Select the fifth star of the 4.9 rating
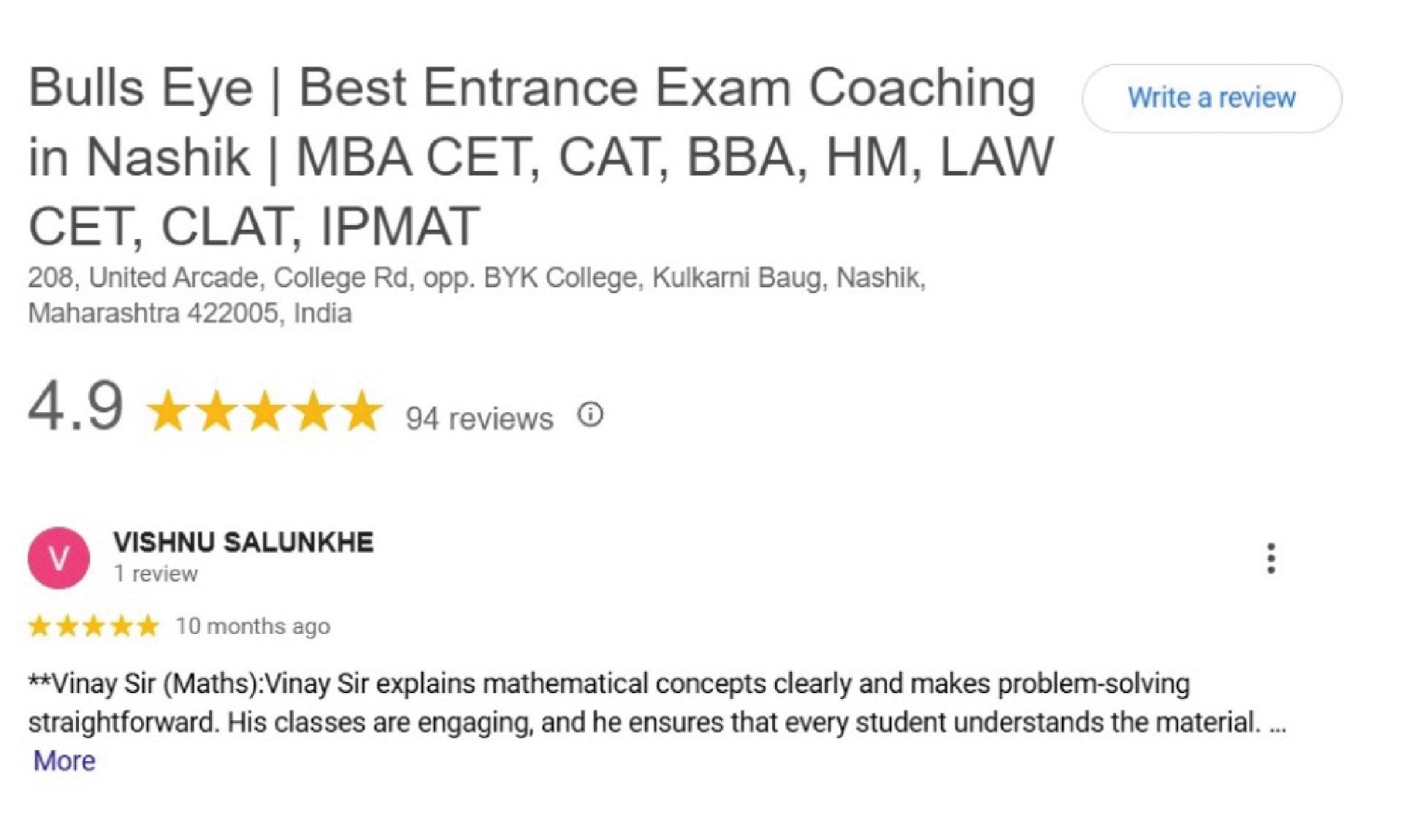This screenshot has height=840, width=1404. [362, 410]
